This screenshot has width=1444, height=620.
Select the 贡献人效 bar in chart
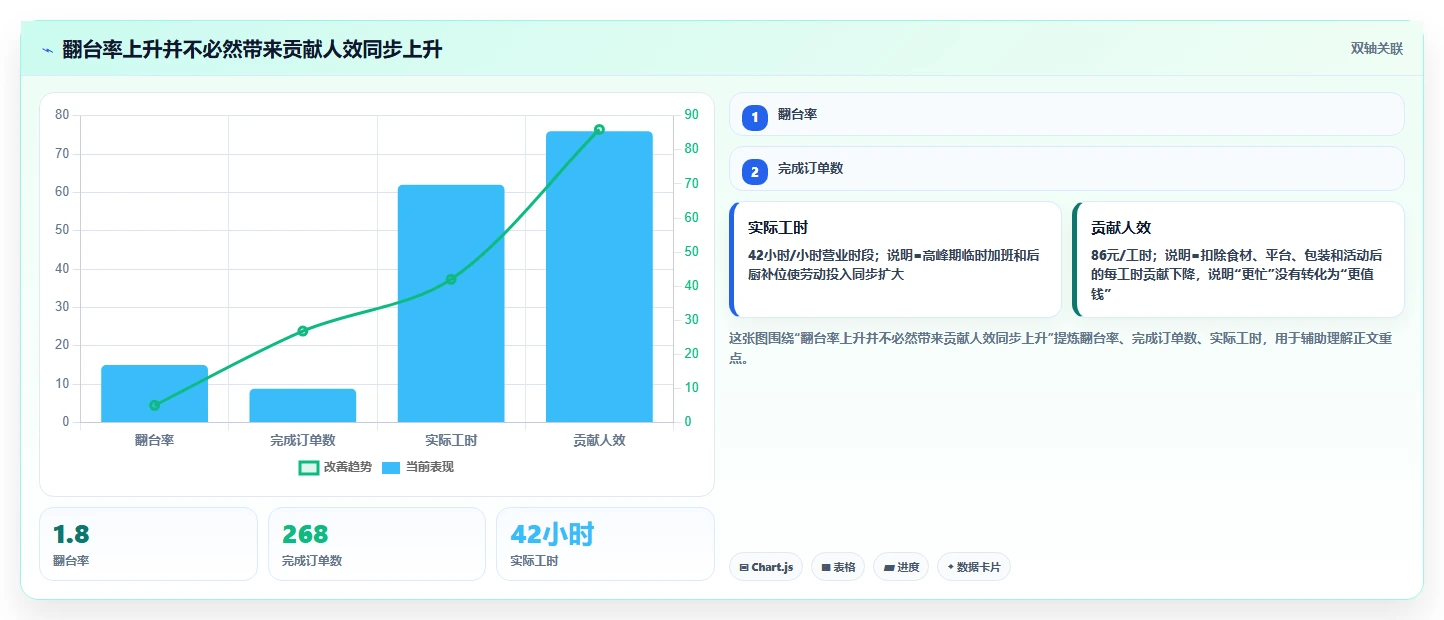pyautogui.click(x=599, y=277)
